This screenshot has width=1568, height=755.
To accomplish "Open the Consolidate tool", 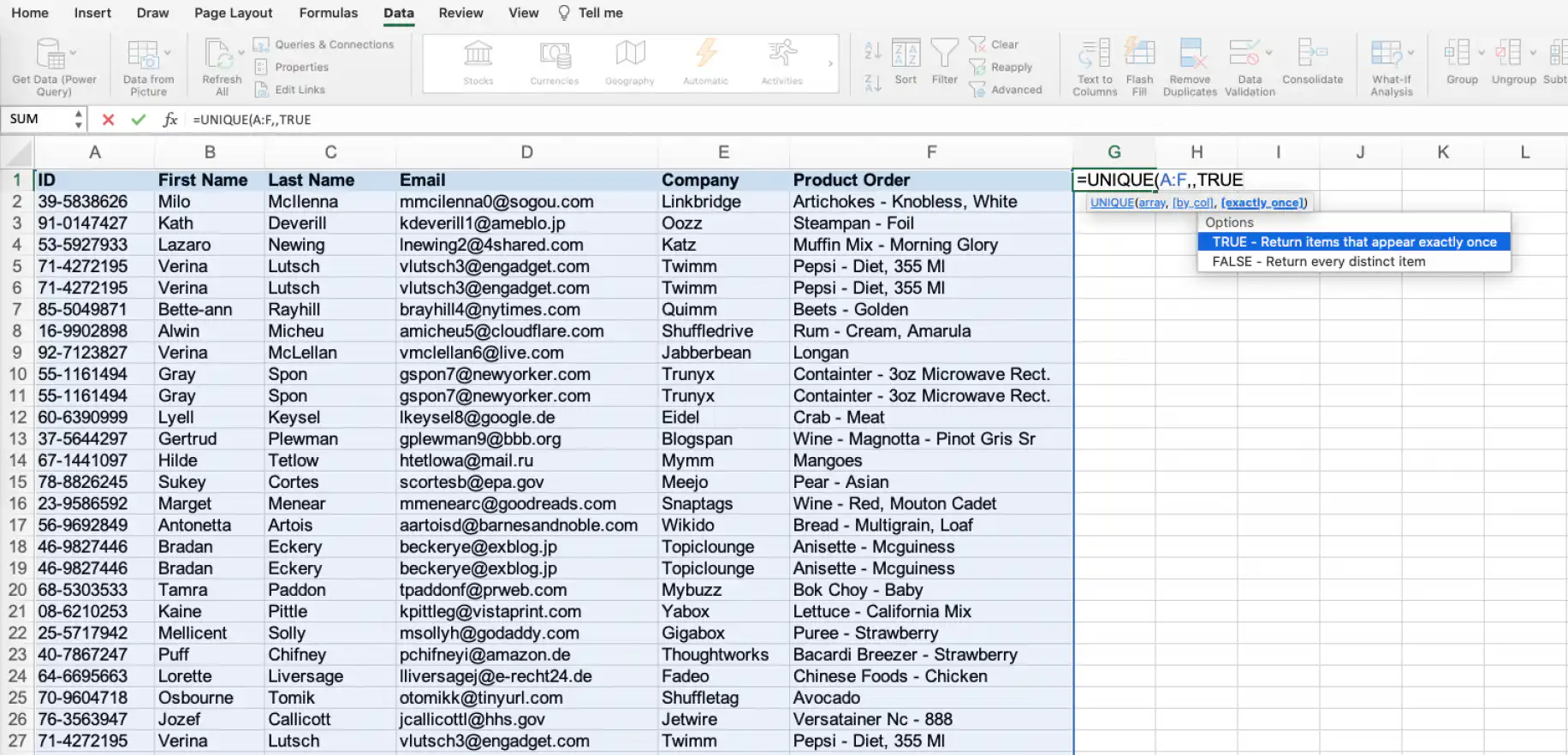I will click(x=1312, y=62).
